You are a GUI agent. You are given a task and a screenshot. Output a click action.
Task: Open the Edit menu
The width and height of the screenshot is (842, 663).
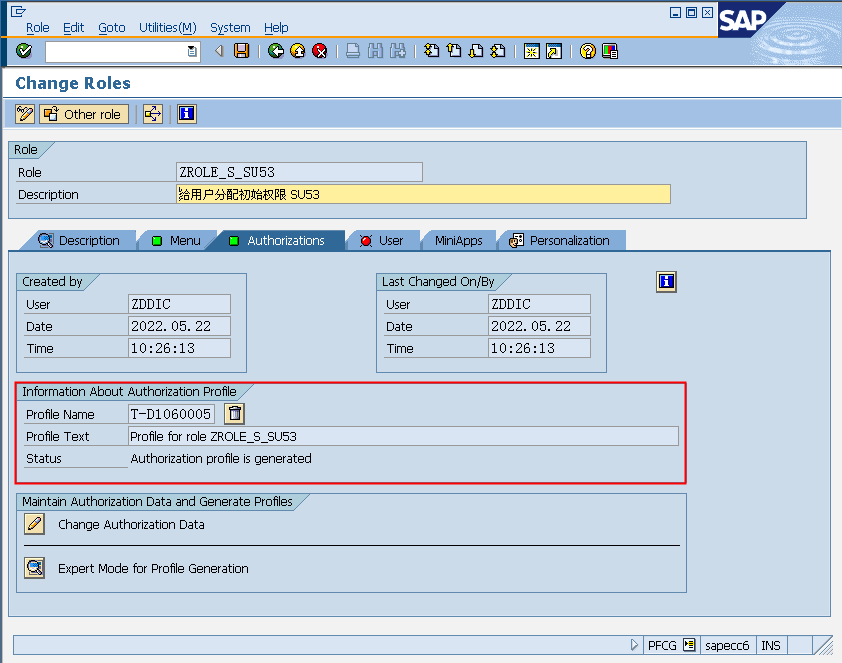pyautogui.click(x=74, y=27)
